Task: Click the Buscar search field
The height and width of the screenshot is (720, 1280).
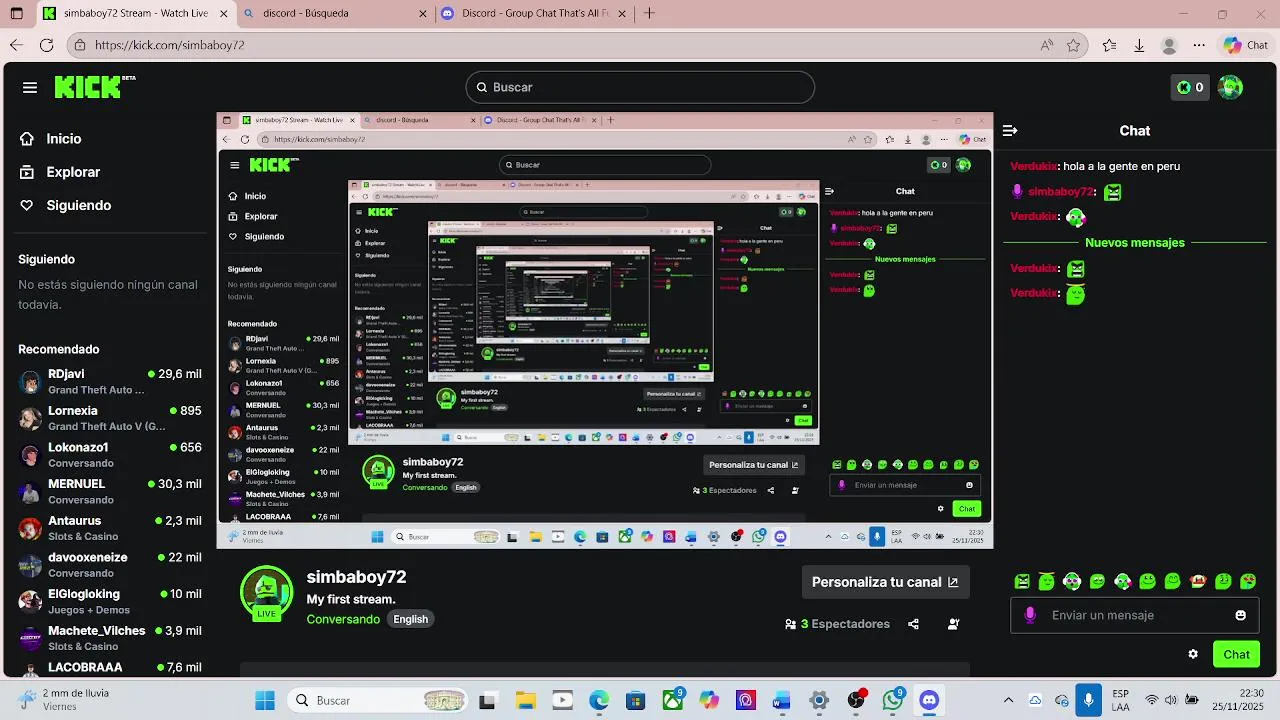Action: click(640, 87)
